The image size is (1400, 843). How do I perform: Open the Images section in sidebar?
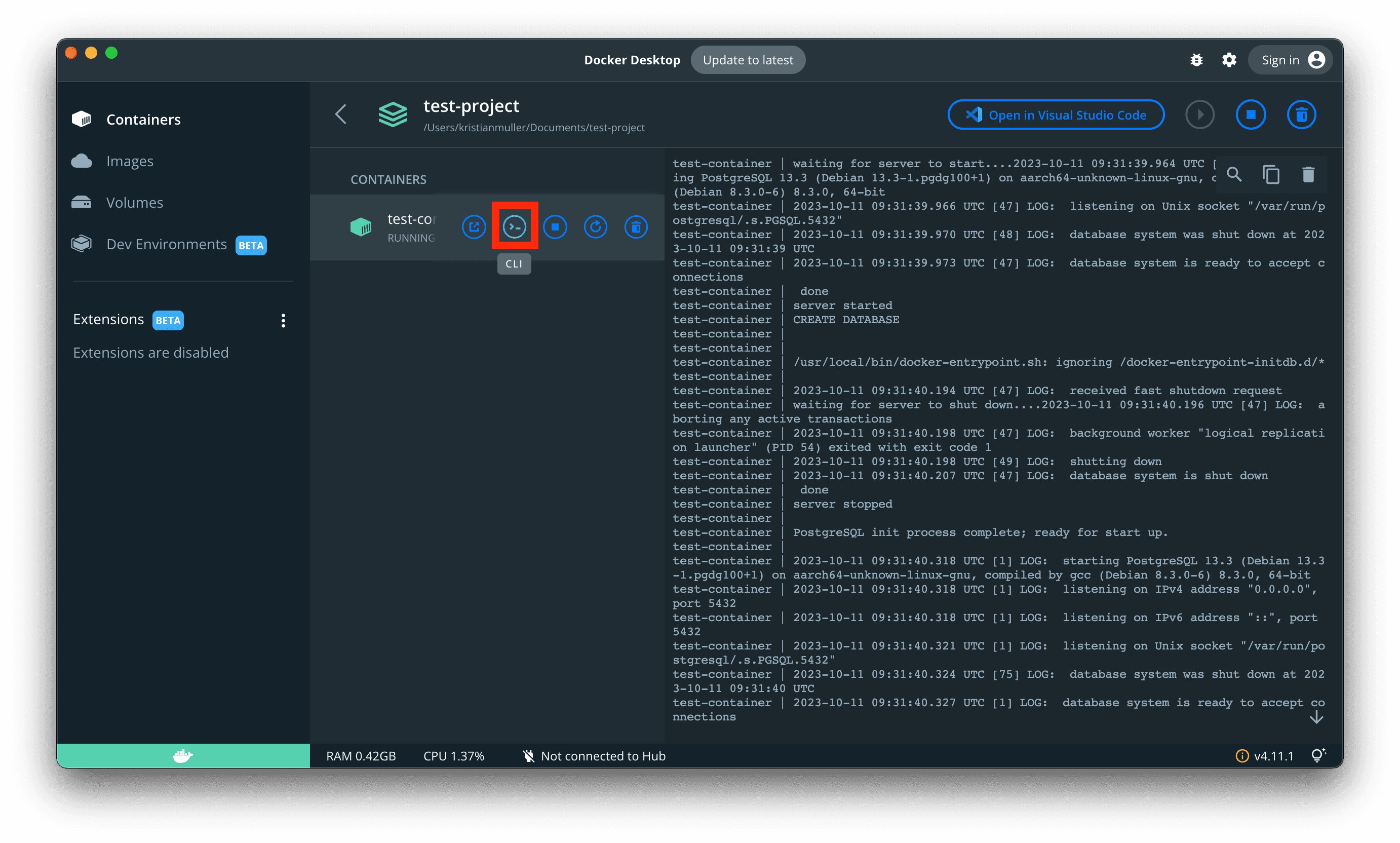[130, 161]
